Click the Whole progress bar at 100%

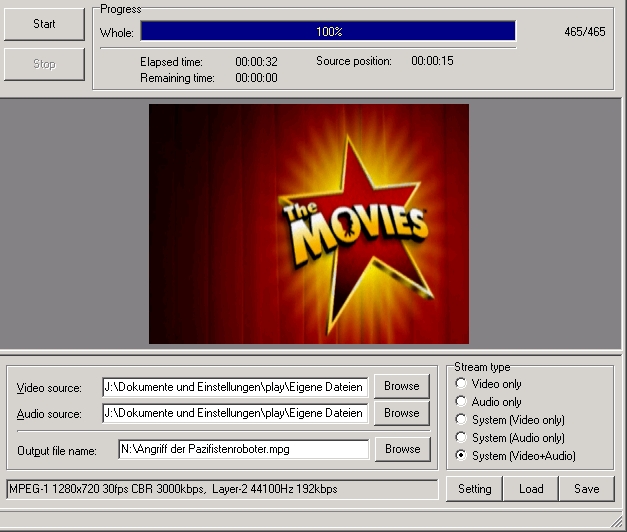point(328,32)
